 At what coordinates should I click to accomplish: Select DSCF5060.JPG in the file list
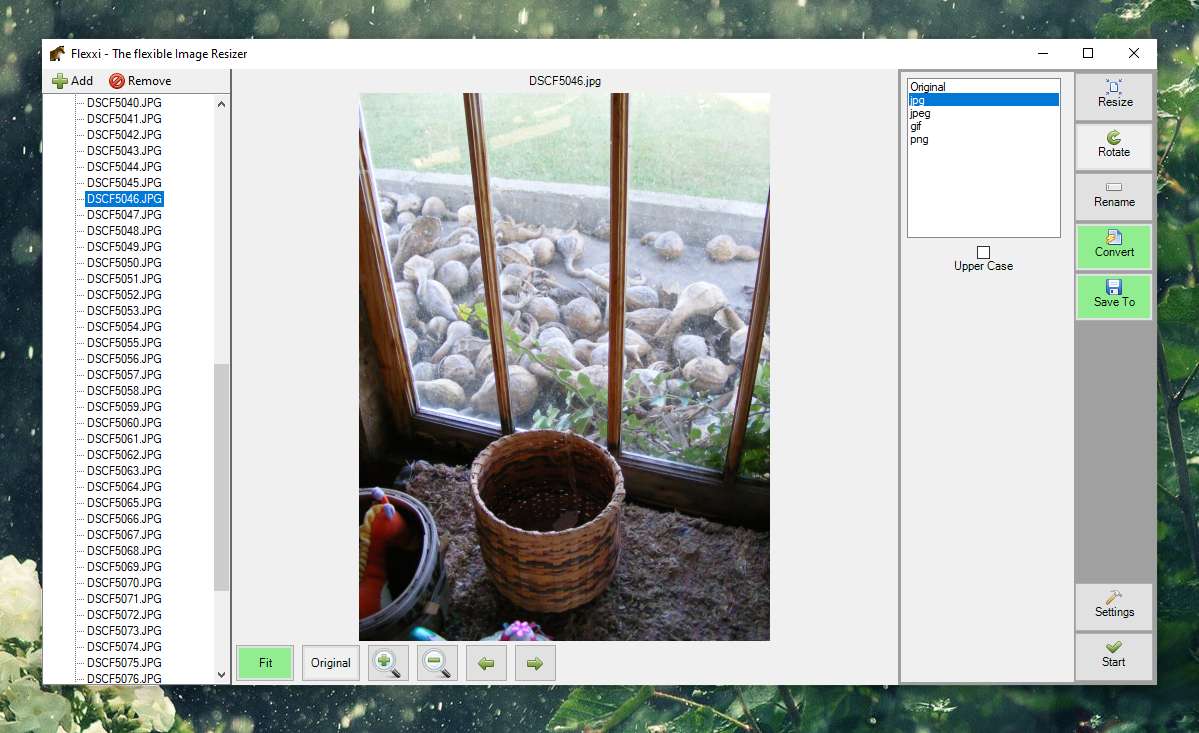(x=124, y=423)
